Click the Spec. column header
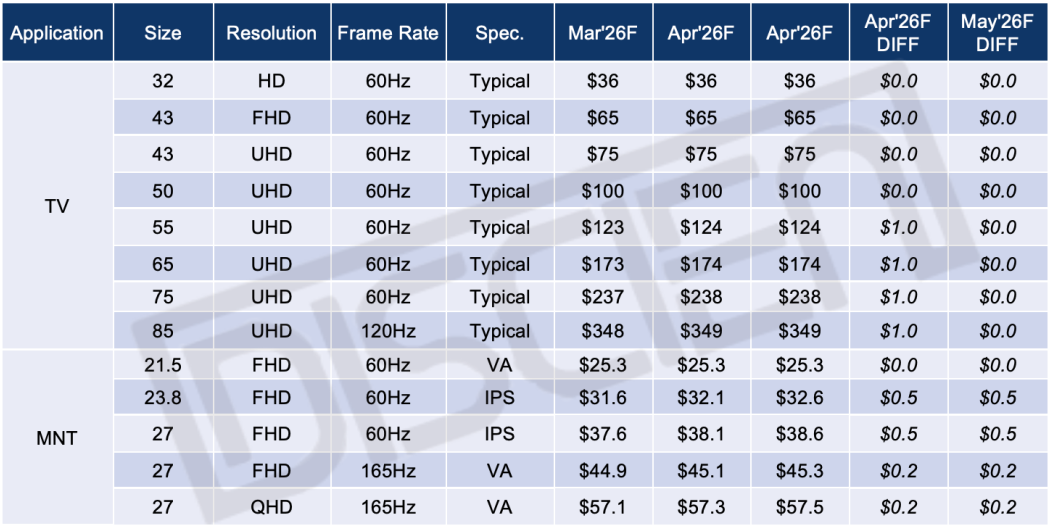The image size is (1050, 528). [499, 33]
